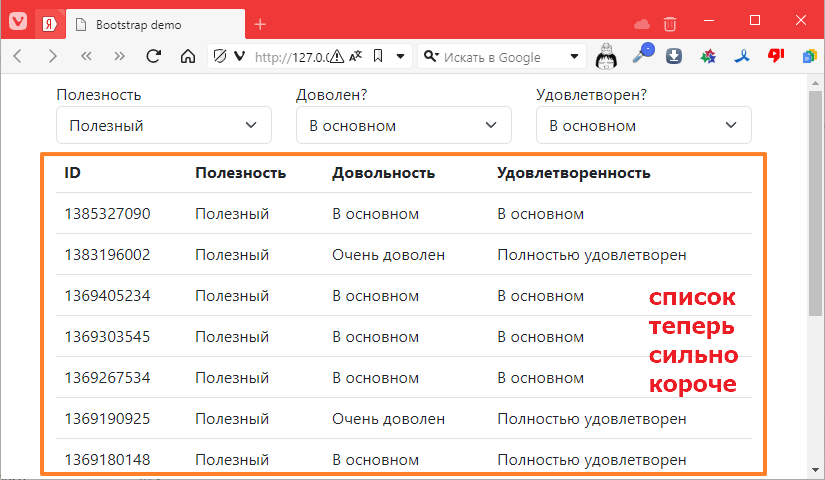This screenshot has height=480, width=825.
Task: Bookmark this page via address bar icon
Action: [377, 57]
